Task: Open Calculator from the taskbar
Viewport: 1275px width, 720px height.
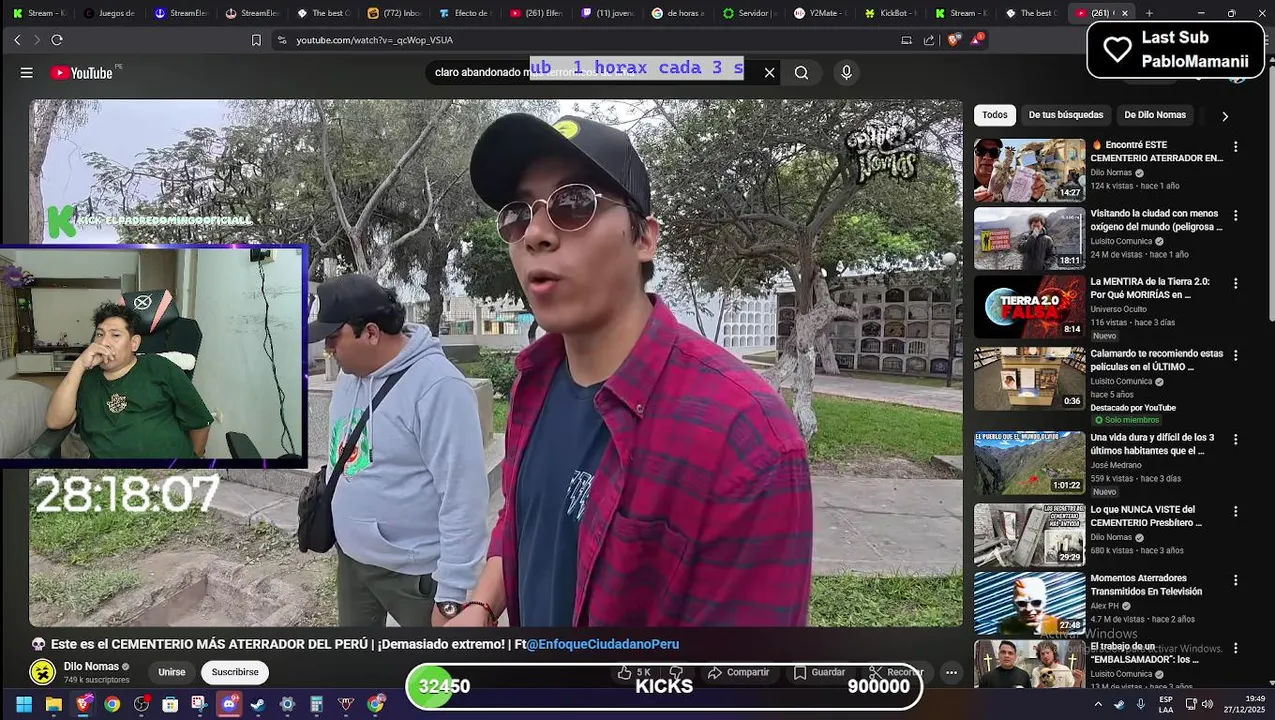Action: coord(316,705)
